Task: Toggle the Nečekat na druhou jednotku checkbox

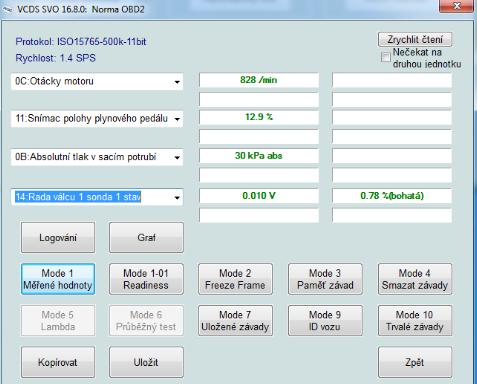Action: tap(386, 57)
